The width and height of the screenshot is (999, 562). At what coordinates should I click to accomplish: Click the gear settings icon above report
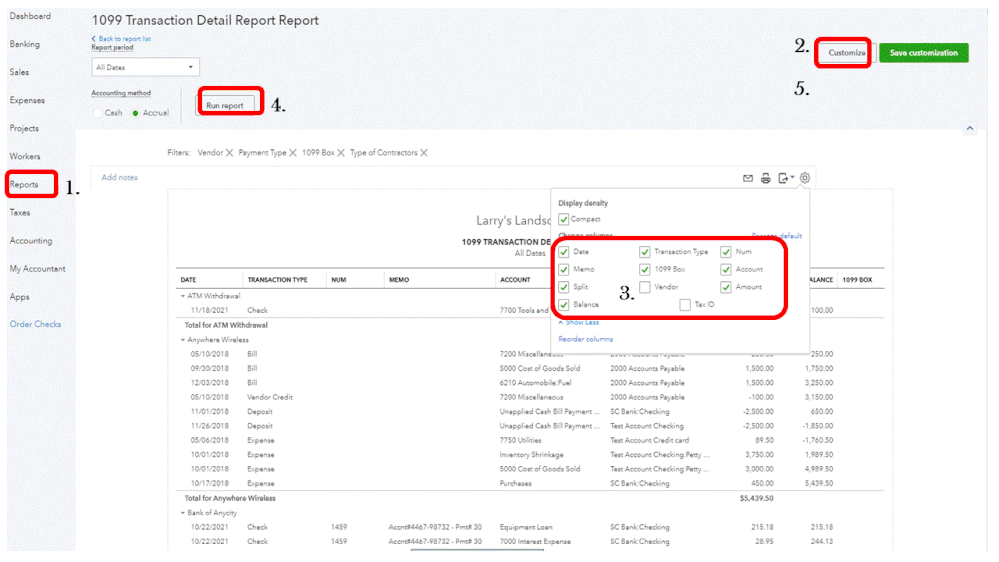tap(805, 178)
